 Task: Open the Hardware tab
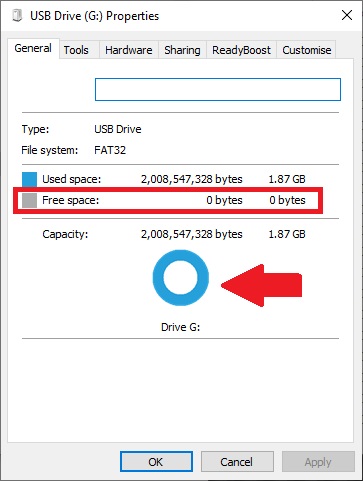(x=129, y=50)
